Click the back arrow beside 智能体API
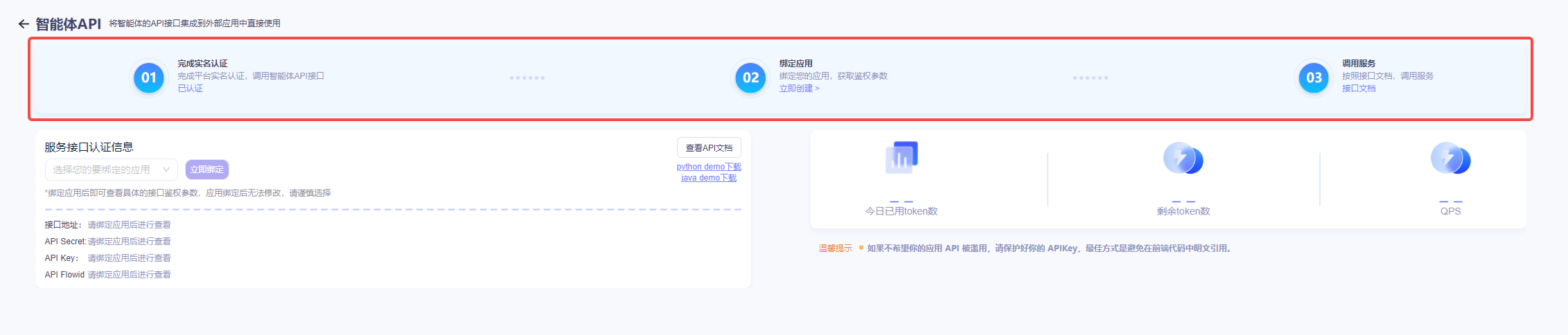 pos(24,24)
